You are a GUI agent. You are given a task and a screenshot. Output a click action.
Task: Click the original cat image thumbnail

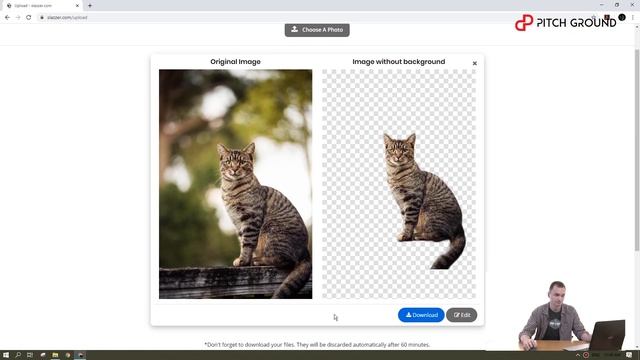point(236,184)
